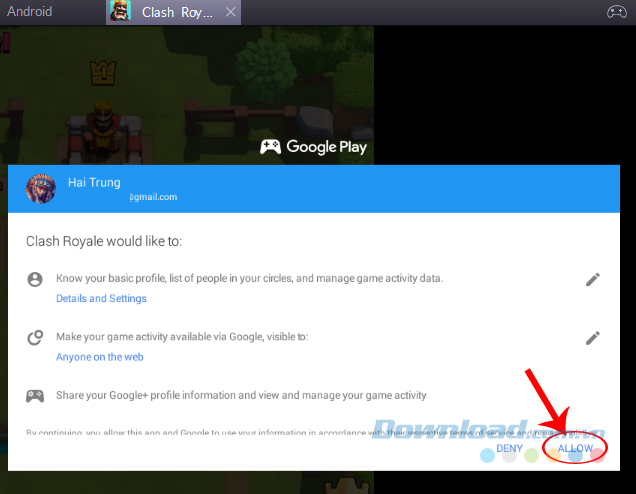Image resolution: width=636 pixels, height=494 pixels.
Task: Open the gamepad controls icon at top right
Action: (x=617, y=11)
